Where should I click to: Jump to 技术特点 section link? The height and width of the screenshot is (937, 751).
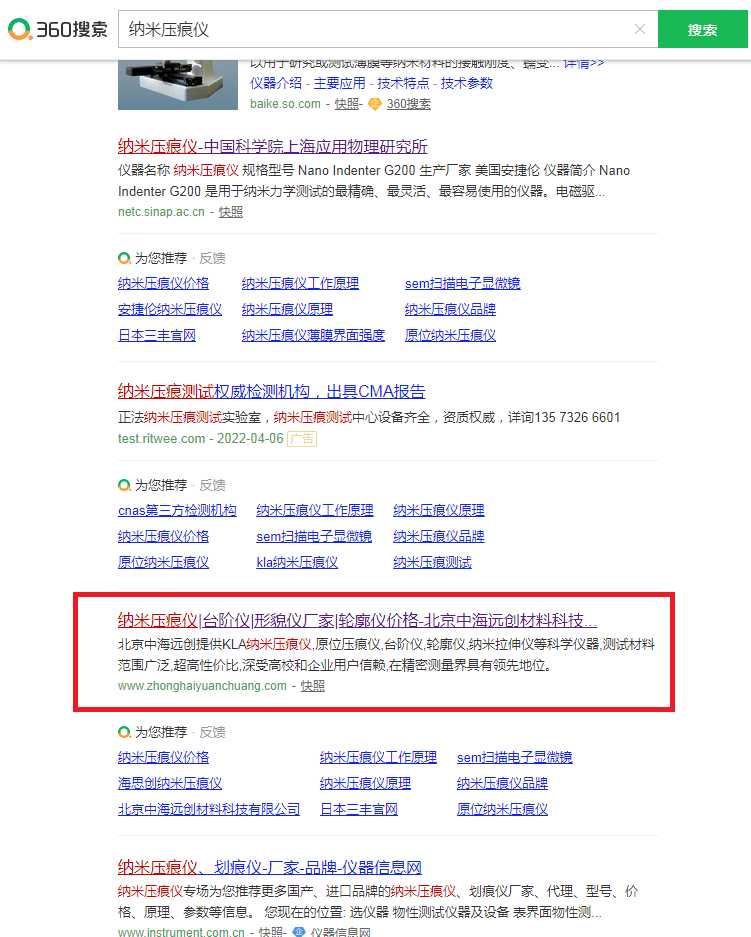click(x=403, y=83)
